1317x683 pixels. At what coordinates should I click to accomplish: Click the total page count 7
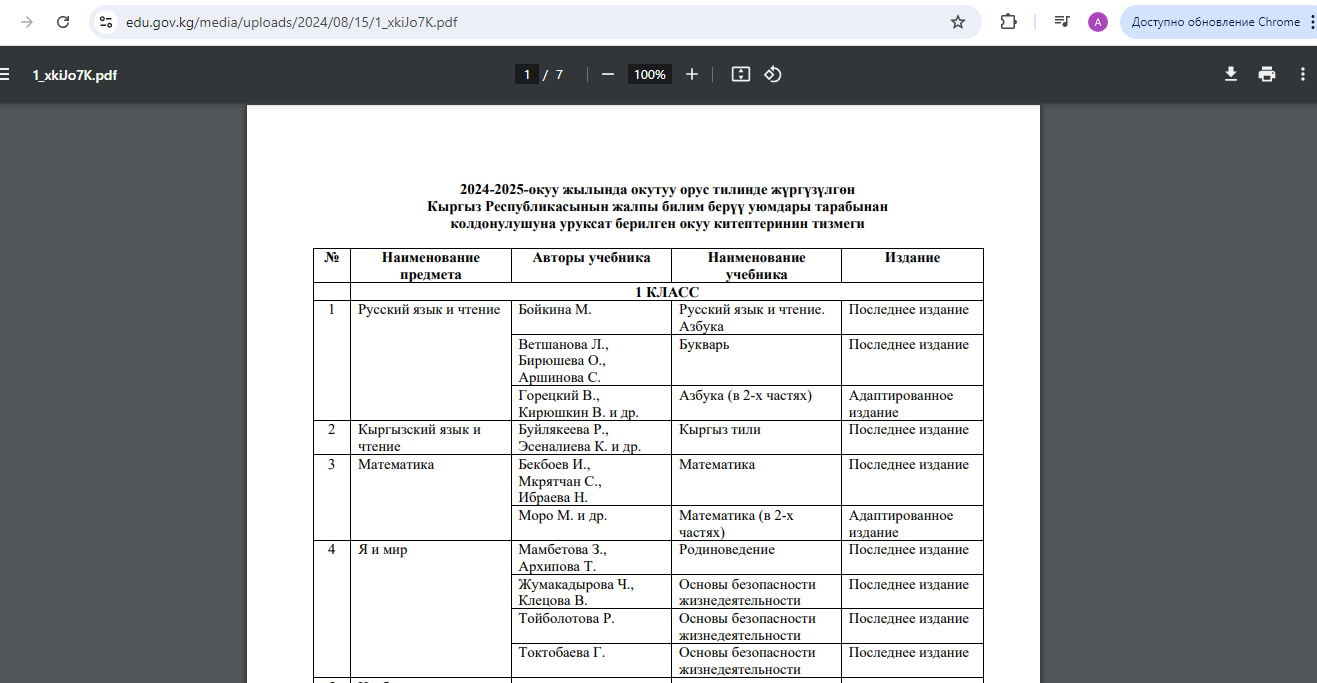click(559, 74)
